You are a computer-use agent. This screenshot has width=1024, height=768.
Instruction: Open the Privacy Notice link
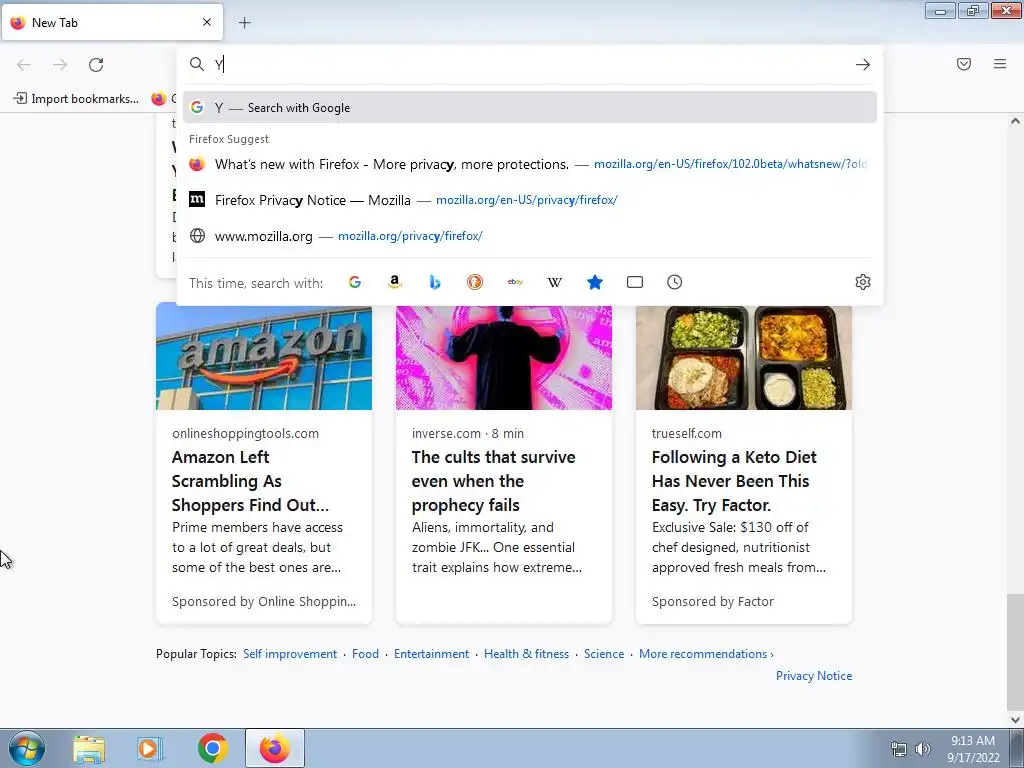pos(814,676)
